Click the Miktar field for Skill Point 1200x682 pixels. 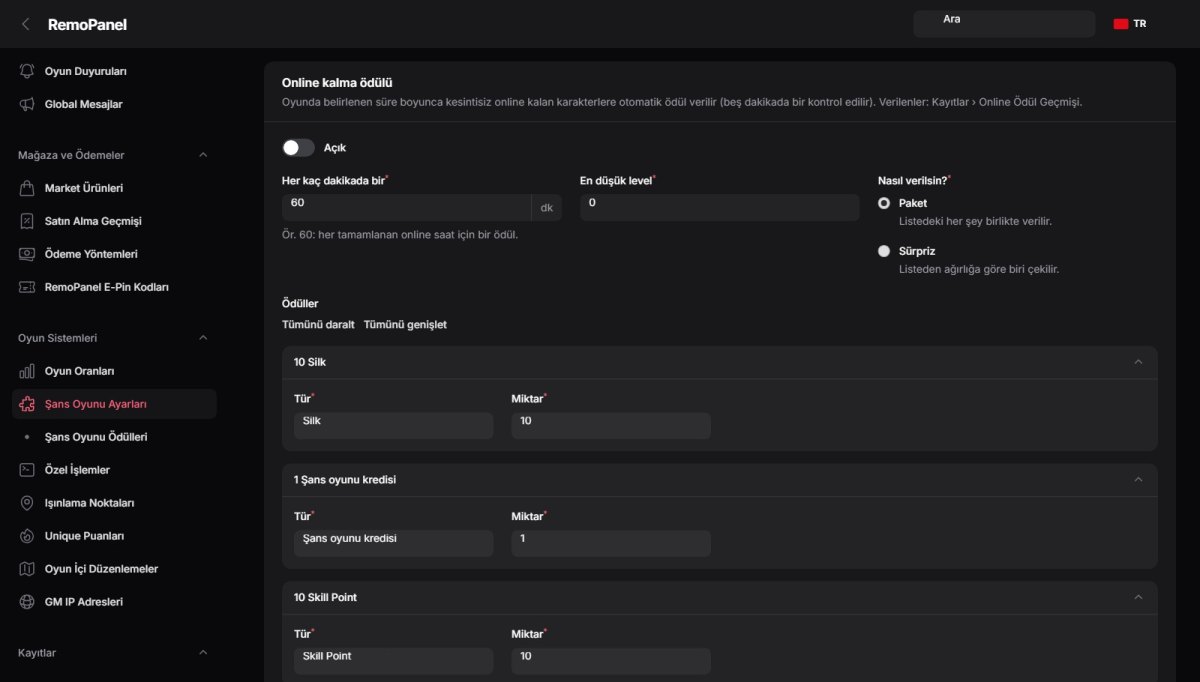(611, 661)
